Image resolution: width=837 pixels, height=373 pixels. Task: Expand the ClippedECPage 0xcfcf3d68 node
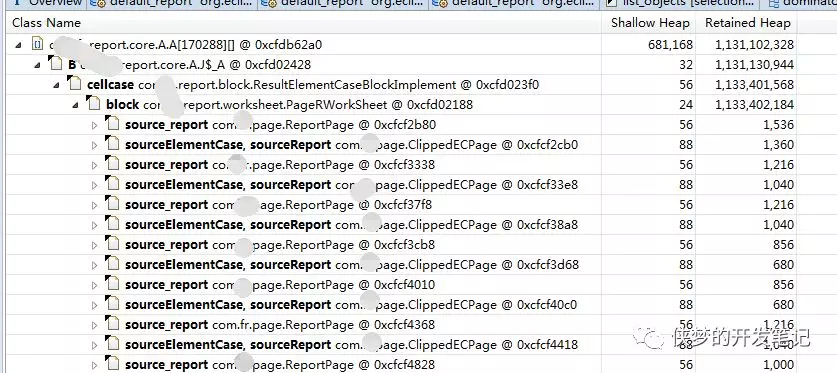[x=94, y=265]
